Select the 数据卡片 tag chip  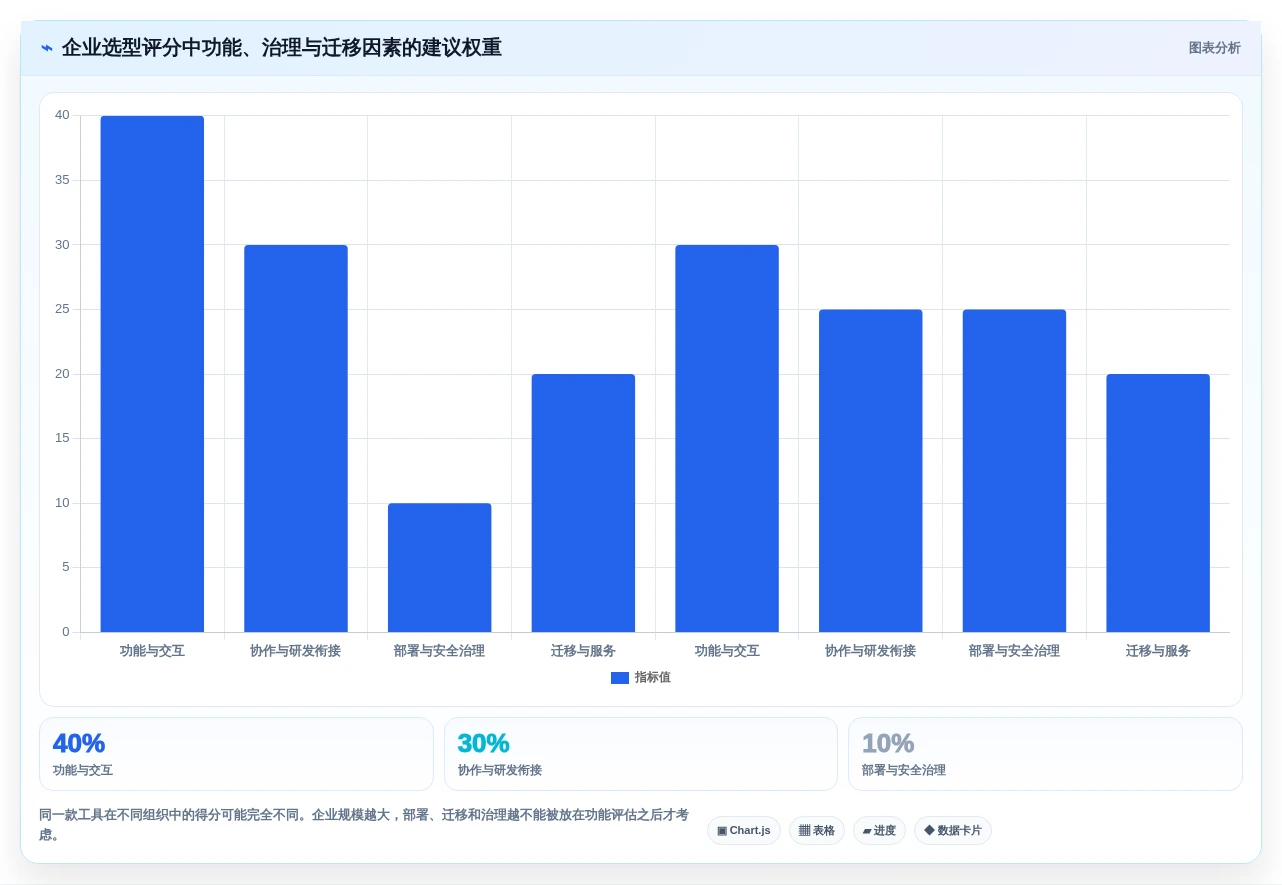(x=953, y=831)
